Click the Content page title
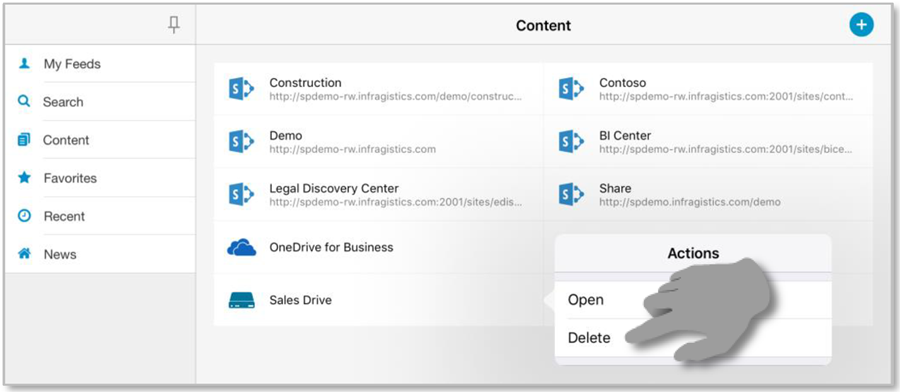Screen dimensions: 900x392 pos(544,25)
